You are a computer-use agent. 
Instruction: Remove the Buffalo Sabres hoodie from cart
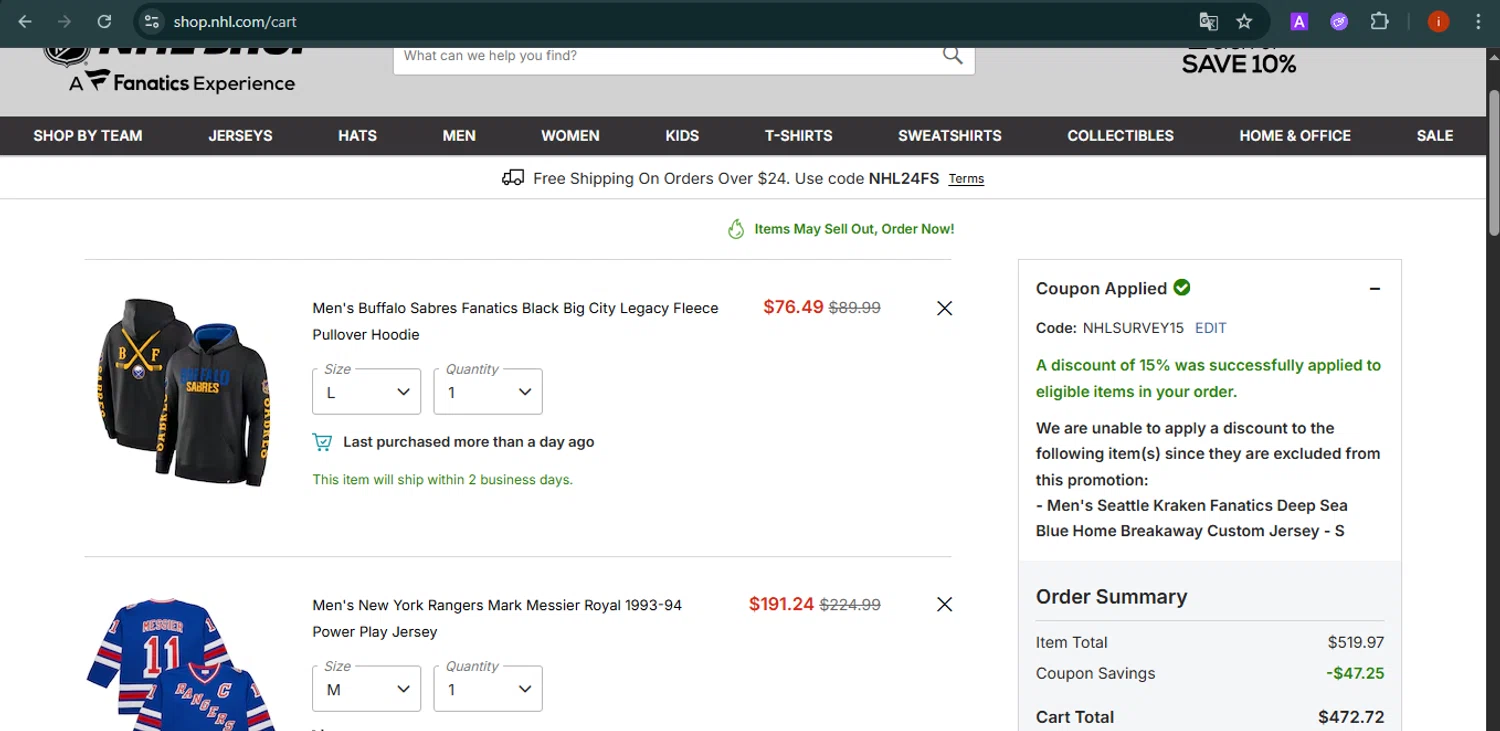tap(944, 308)
